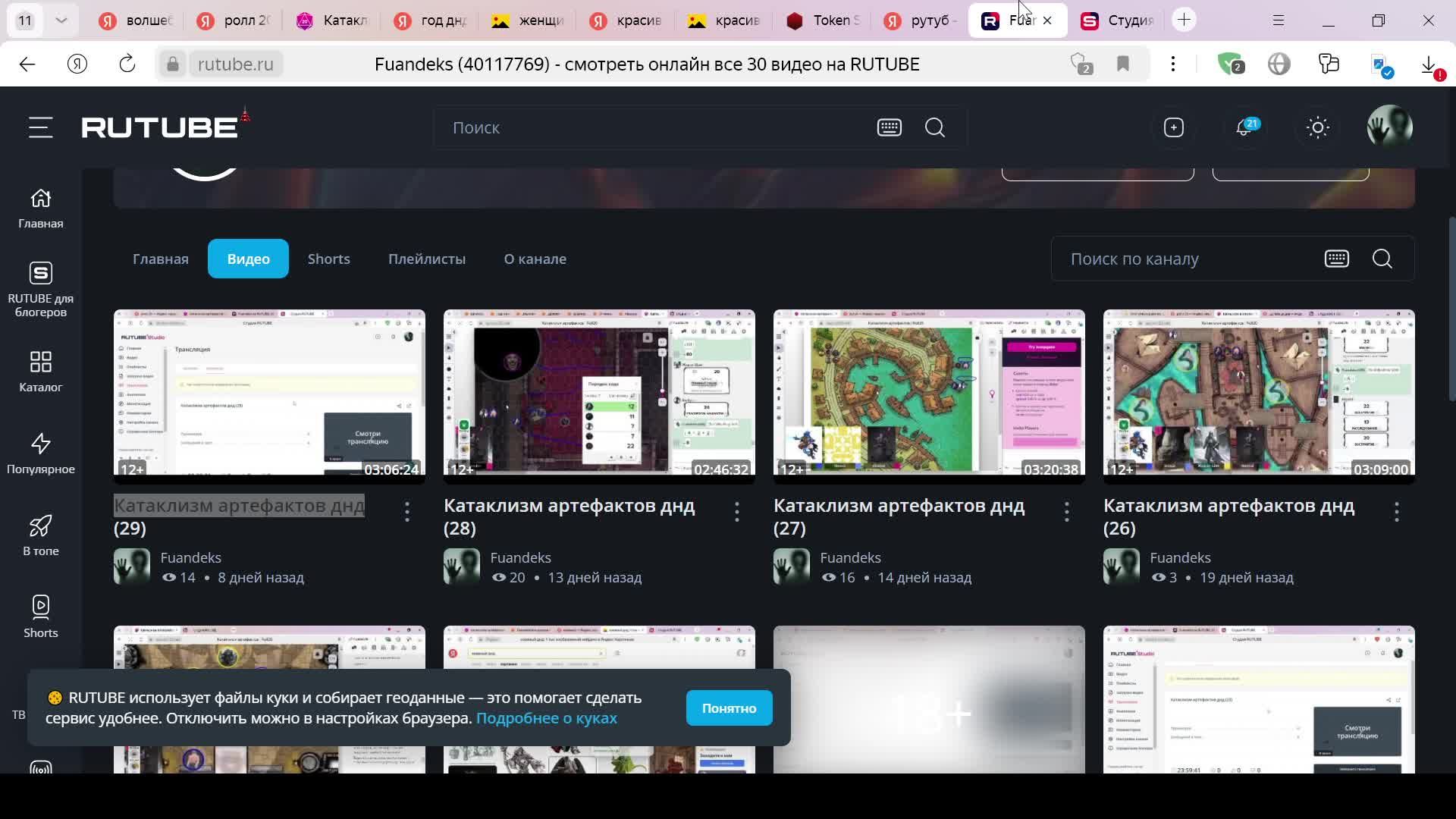Toggle light/dark theme sun icon
The height and width of the screenshot is (819, 1456).
coord(1318,127)
